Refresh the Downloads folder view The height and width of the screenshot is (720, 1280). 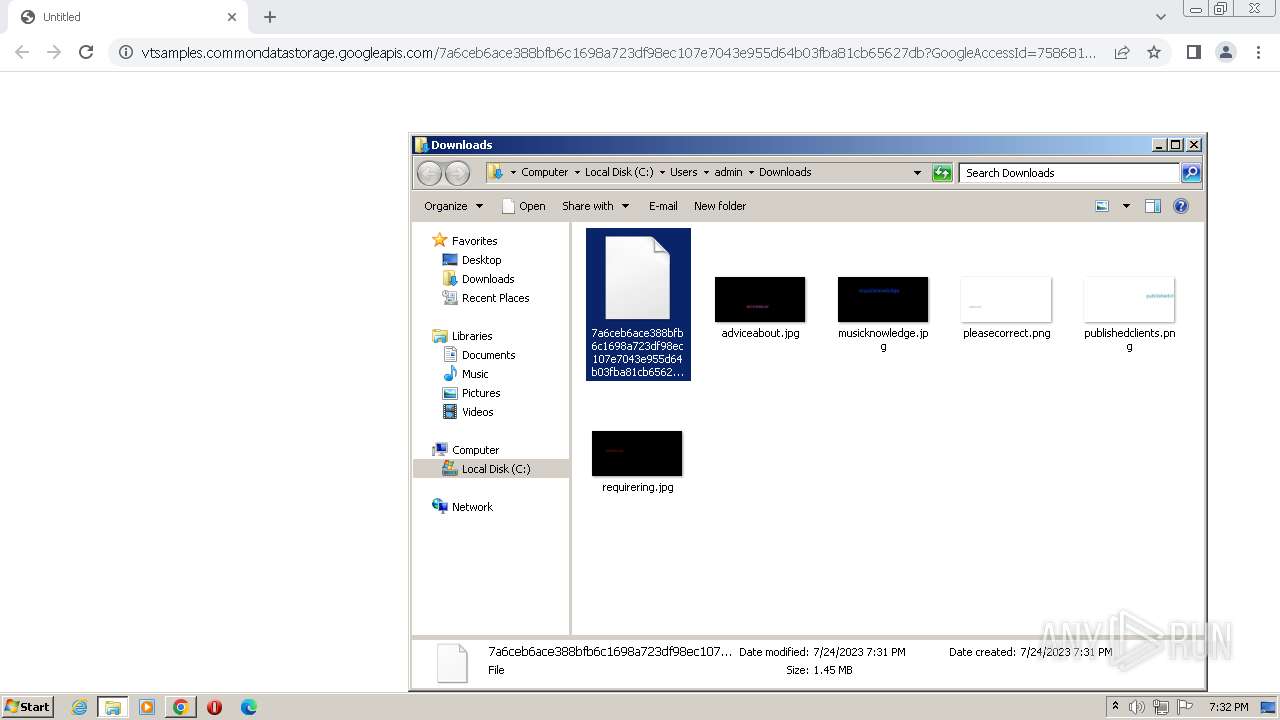[x=942, y=173]
